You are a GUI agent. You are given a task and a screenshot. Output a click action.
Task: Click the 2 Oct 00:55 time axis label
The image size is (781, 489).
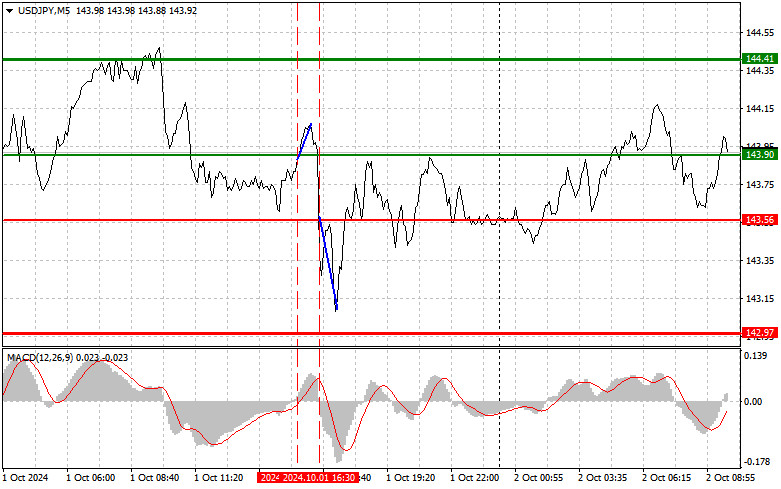coord(538,478)
